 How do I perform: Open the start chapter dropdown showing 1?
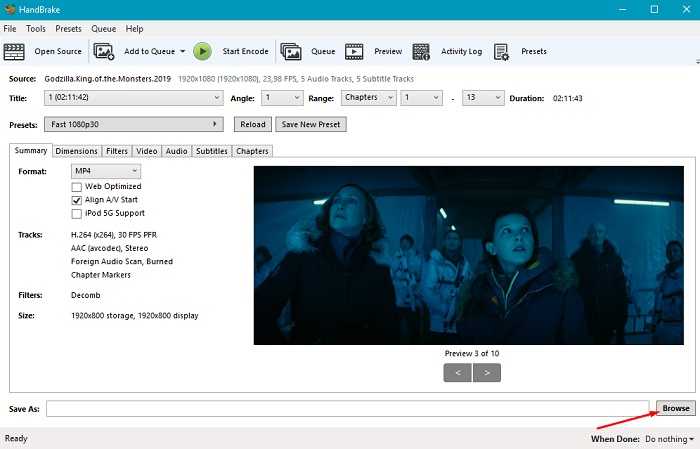coord(421,98)
